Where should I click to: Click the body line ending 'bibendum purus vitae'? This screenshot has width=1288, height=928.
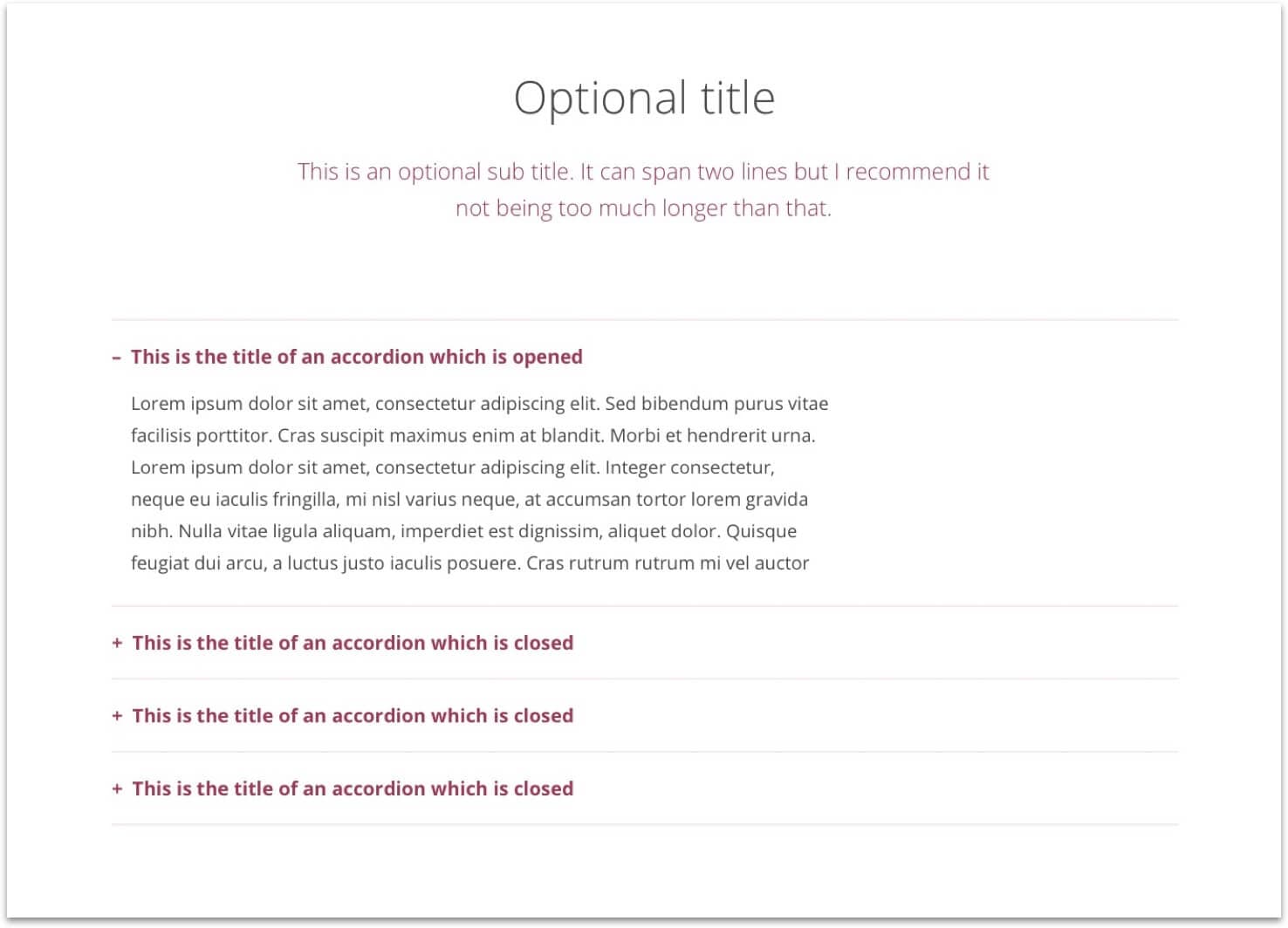click(x=479, y=404)
